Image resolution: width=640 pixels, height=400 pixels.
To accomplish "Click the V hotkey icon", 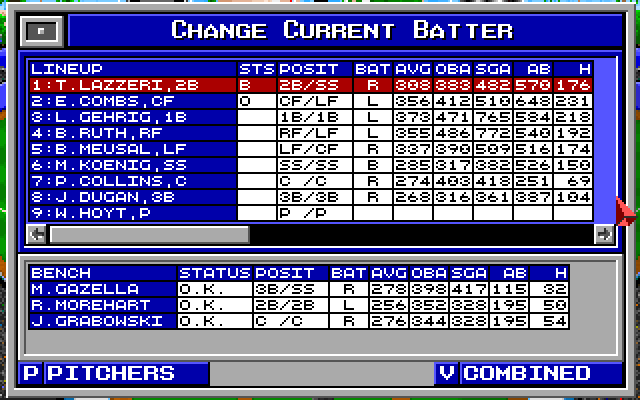I will pyautogui.click(x=447, y=374).
